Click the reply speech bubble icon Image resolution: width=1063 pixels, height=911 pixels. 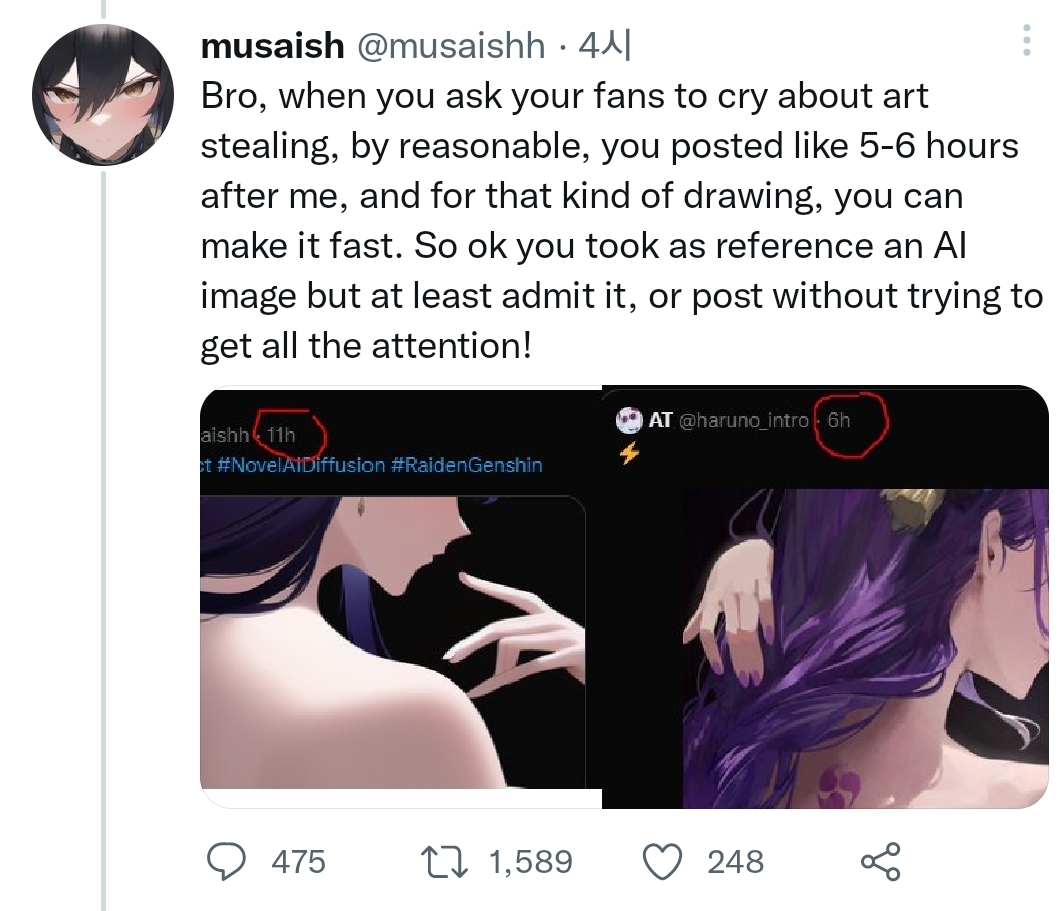[x=228, y=861]
